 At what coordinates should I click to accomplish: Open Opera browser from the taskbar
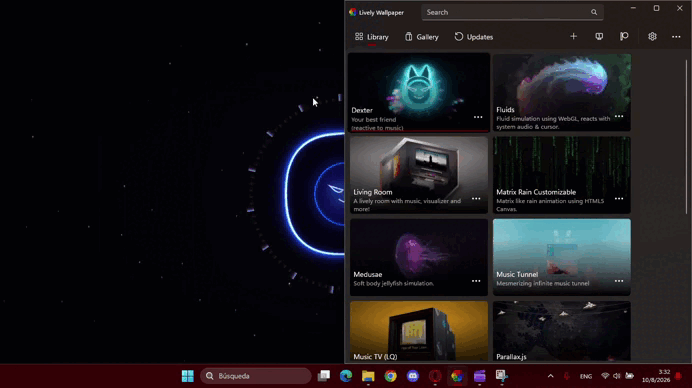(435, 376)
